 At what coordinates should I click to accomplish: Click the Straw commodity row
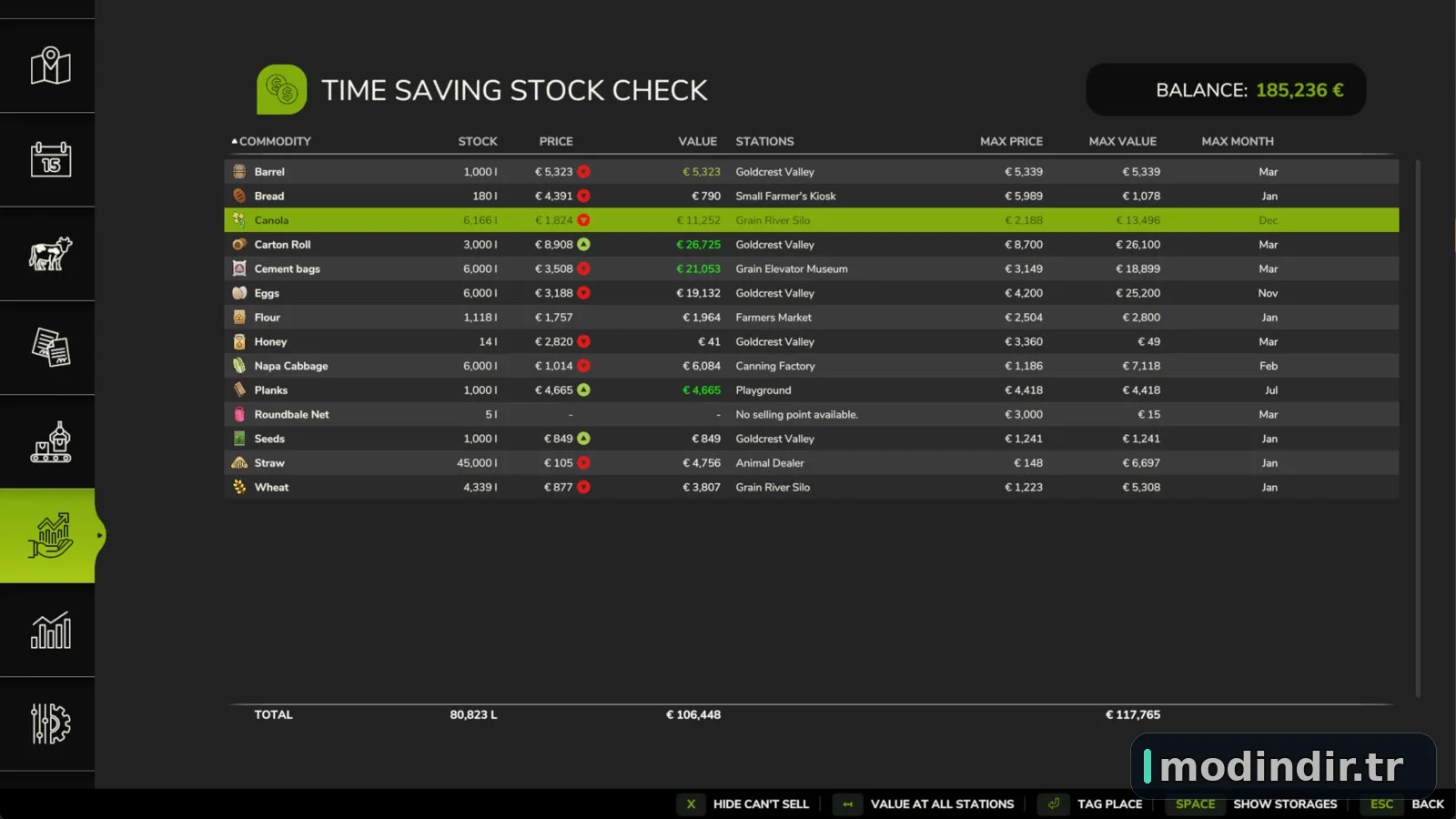point(811,462)
